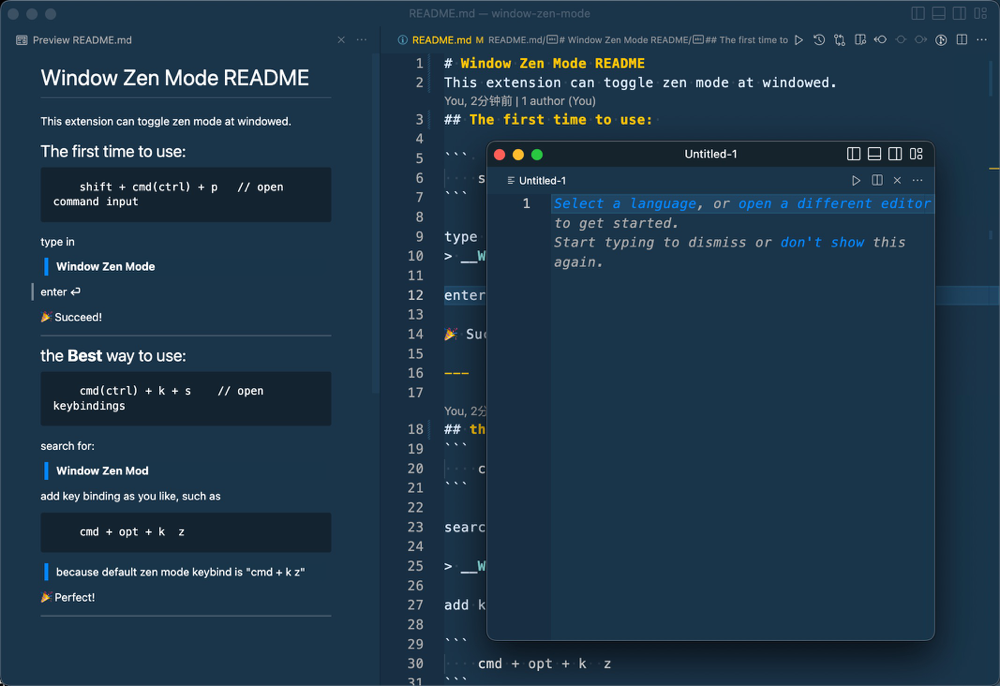
Task: Toggle bottom panel in Untitled-1 window
Action: pos(874,154)
